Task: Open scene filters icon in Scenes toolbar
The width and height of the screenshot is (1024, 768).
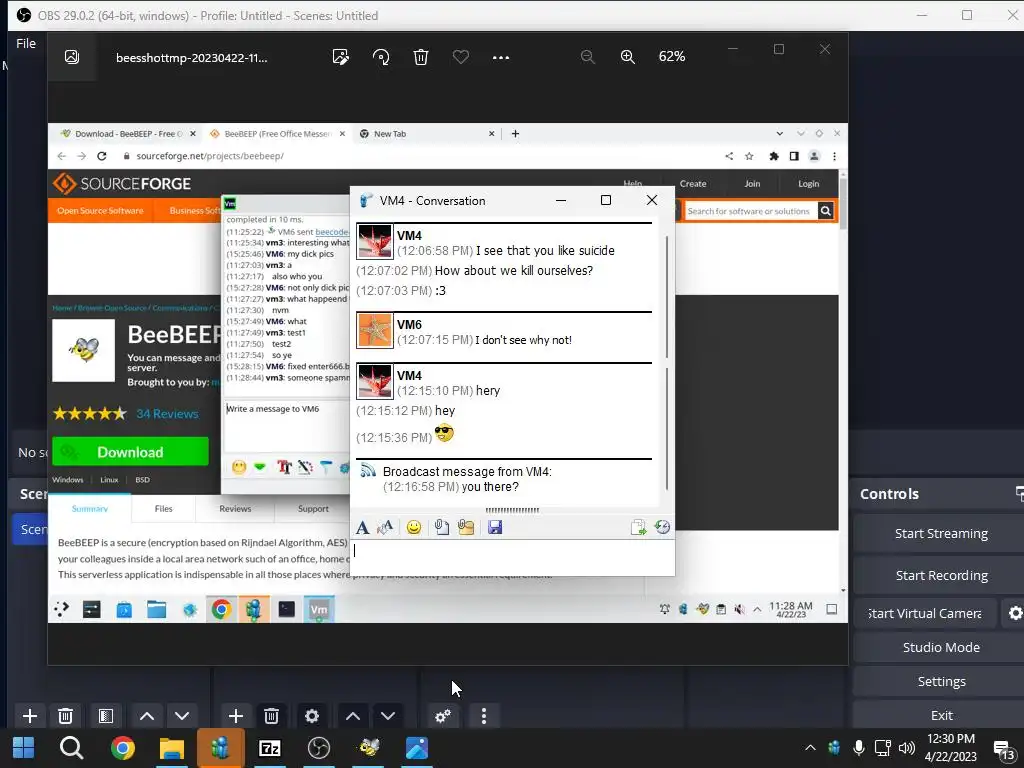Action: point(106,716)
